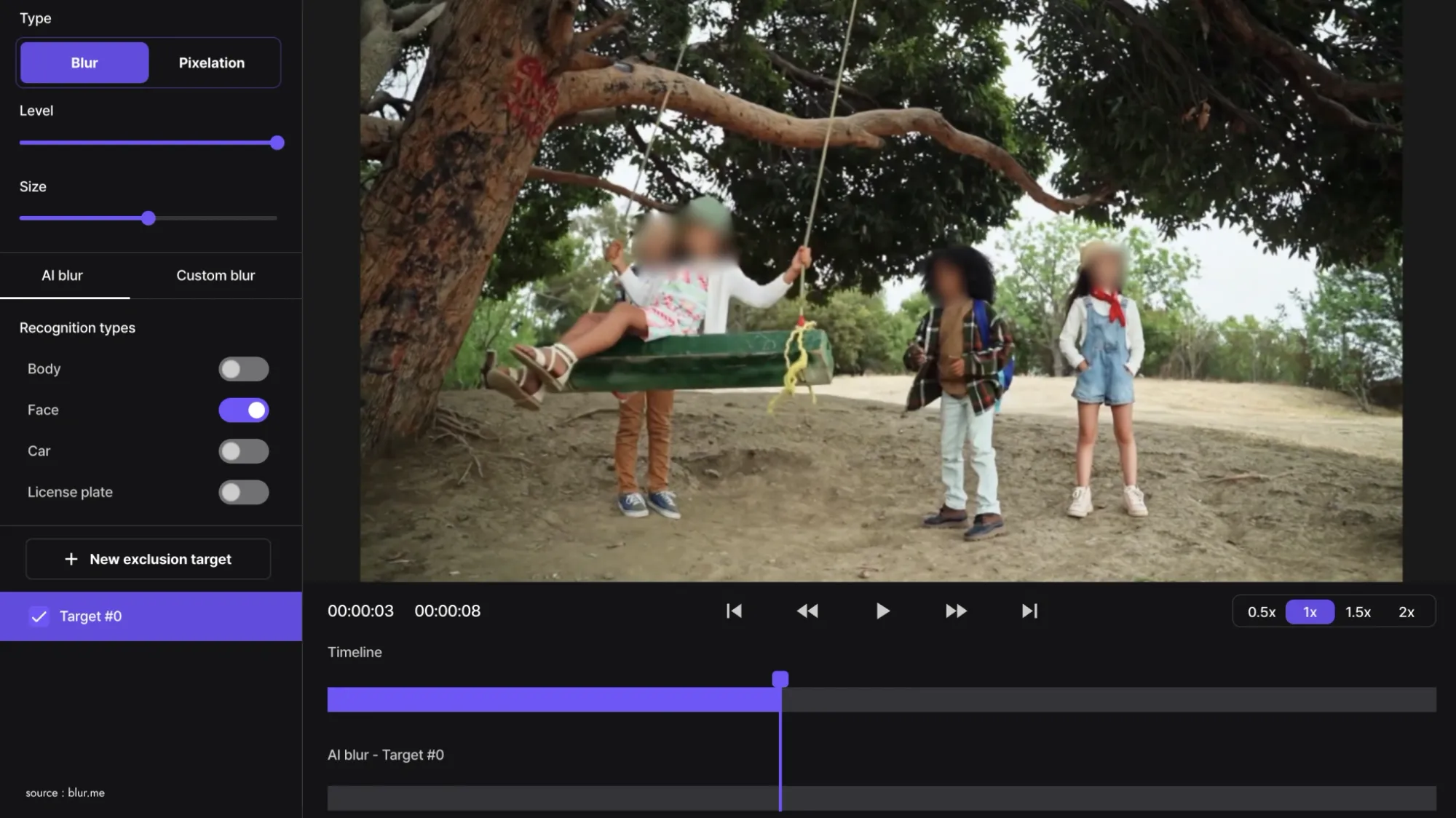Screen dimensions: 1456x818
Task: Select the Pixelation type
Action: [212, 63]
